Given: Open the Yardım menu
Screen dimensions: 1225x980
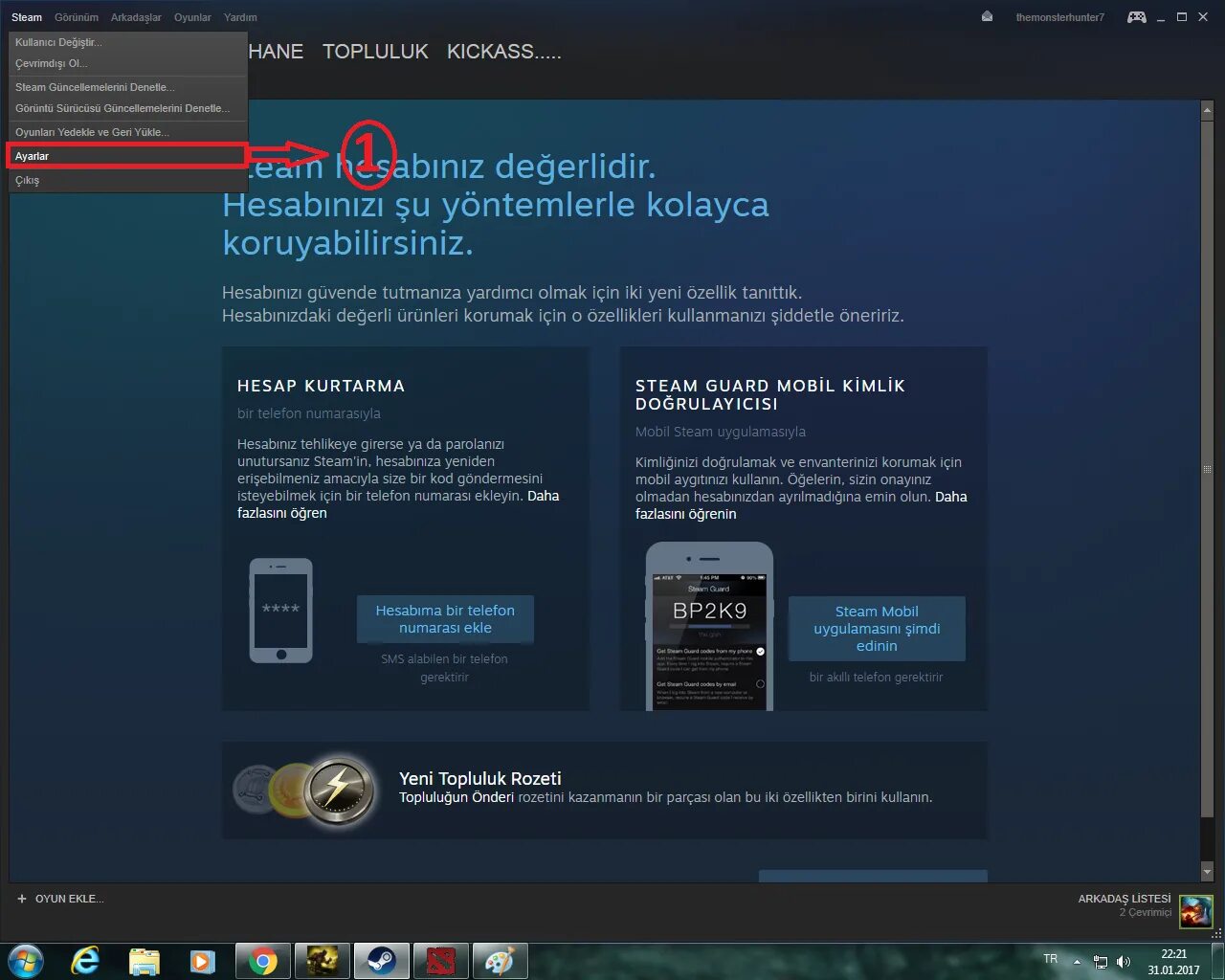Looking at the screenshot, I should click(240, 17).
